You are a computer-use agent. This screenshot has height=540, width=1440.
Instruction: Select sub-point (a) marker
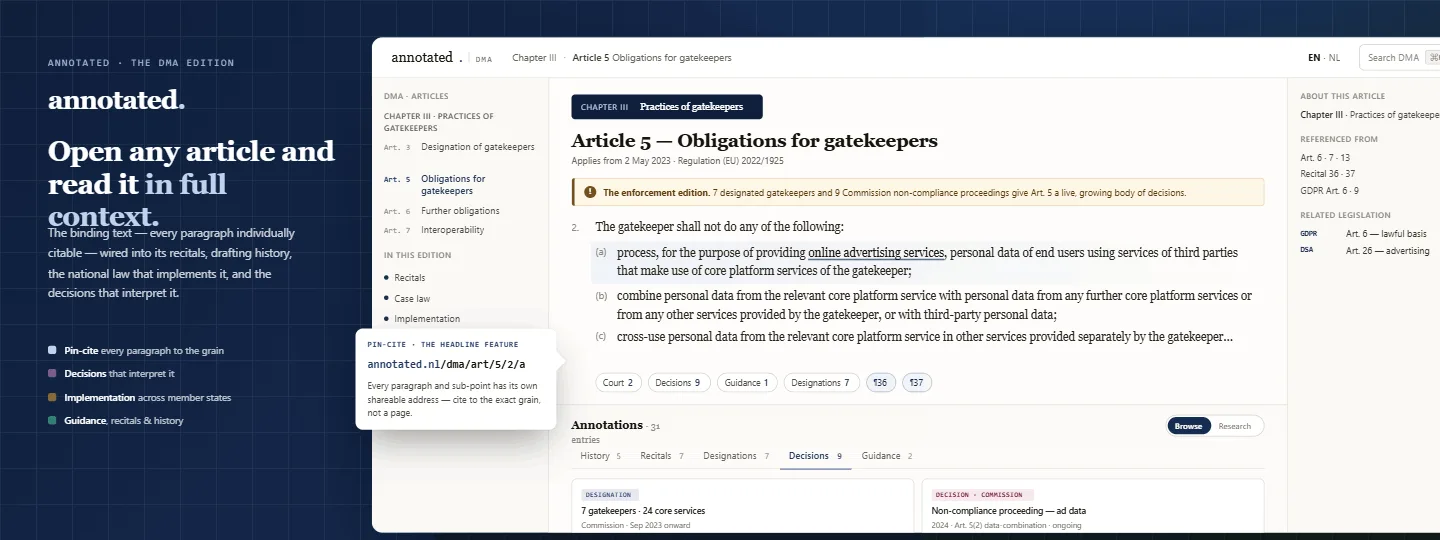601,253
